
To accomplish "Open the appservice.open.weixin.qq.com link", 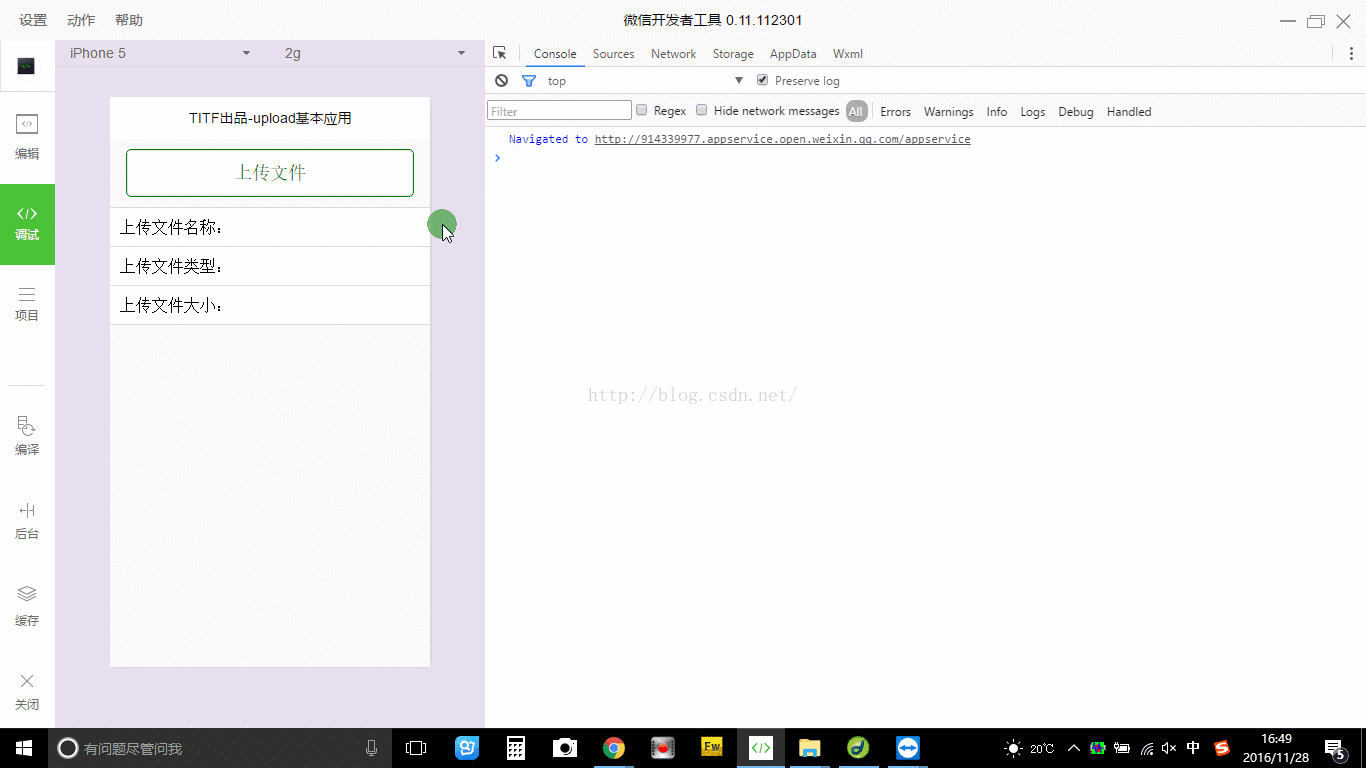I will tap(783, 139).
